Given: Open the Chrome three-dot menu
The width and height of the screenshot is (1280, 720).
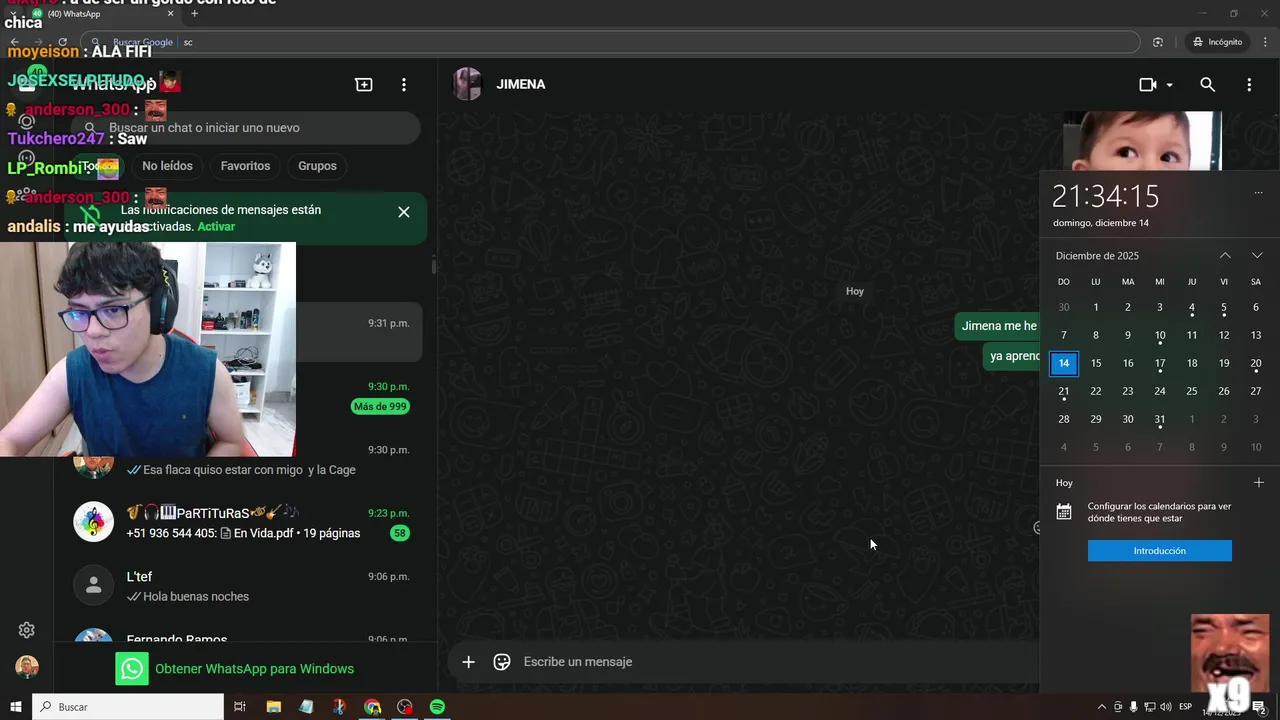Looking at the screenshot, I should 1266,42.
